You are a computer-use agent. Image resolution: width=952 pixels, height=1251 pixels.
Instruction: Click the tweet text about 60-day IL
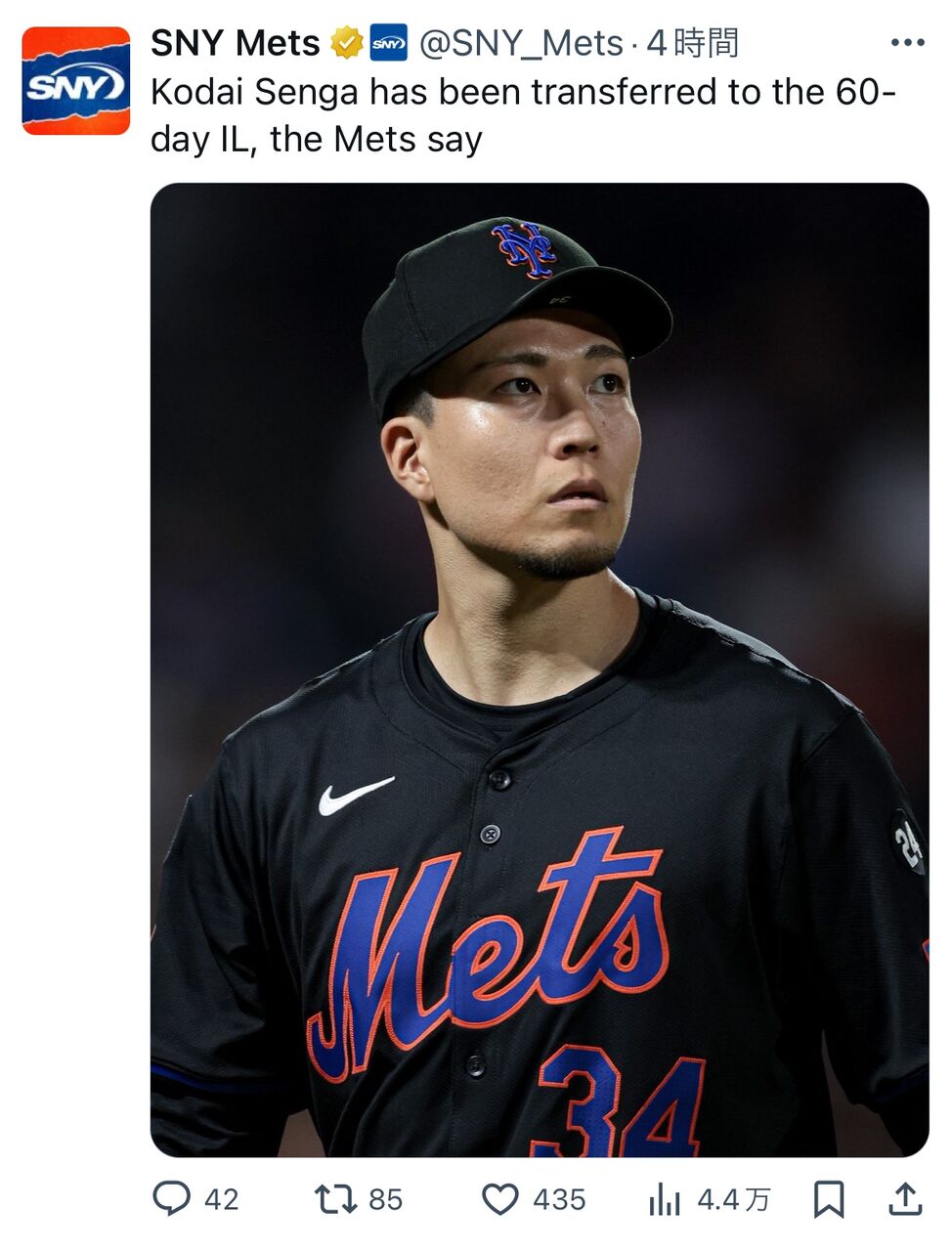(x=524, y=115)
